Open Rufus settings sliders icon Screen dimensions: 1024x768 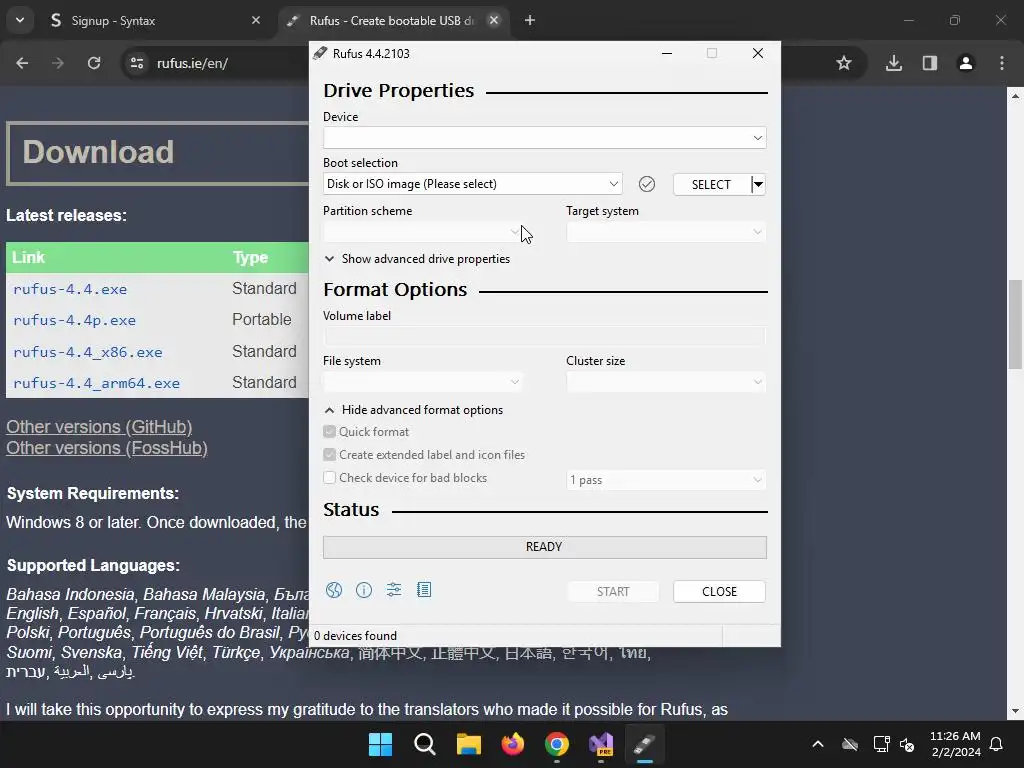(394, 590)
